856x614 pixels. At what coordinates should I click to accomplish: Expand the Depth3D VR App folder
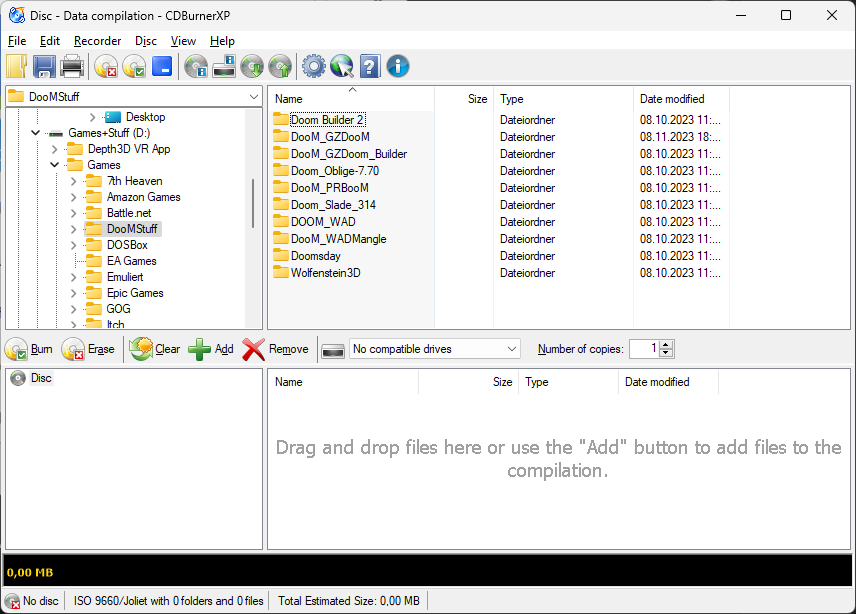point(55,149)
